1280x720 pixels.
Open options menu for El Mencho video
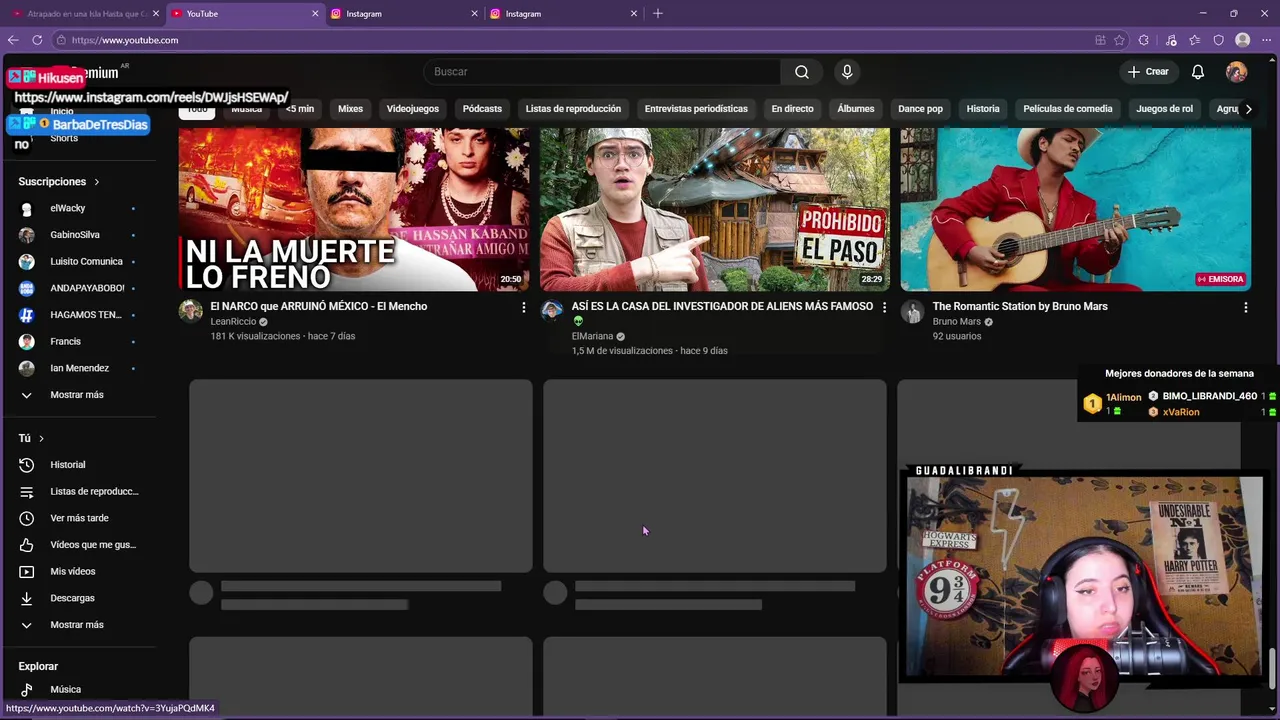point(523,308)
